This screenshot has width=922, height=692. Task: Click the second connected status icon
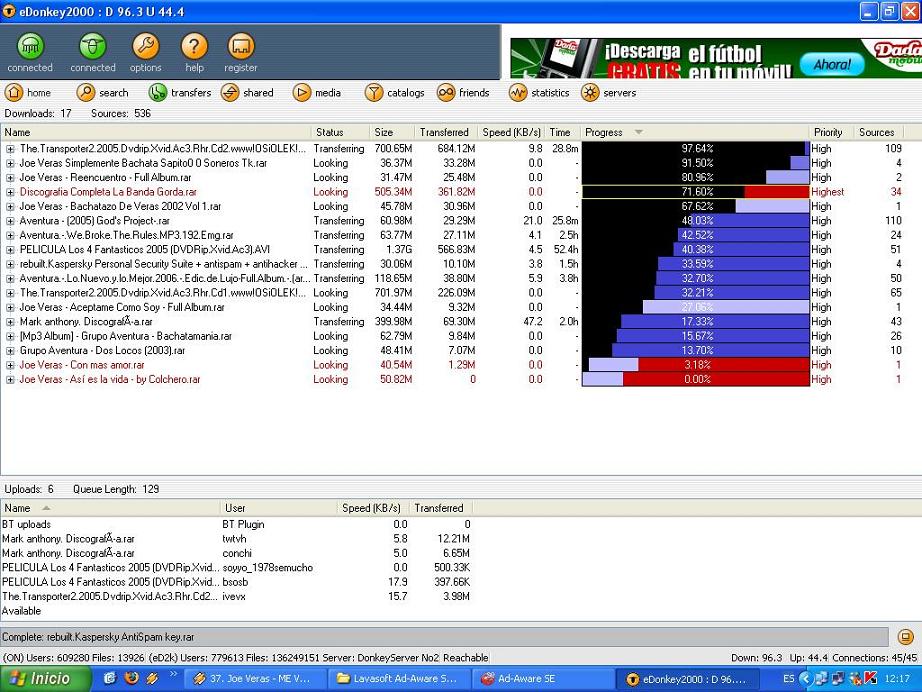click(93, 46)
